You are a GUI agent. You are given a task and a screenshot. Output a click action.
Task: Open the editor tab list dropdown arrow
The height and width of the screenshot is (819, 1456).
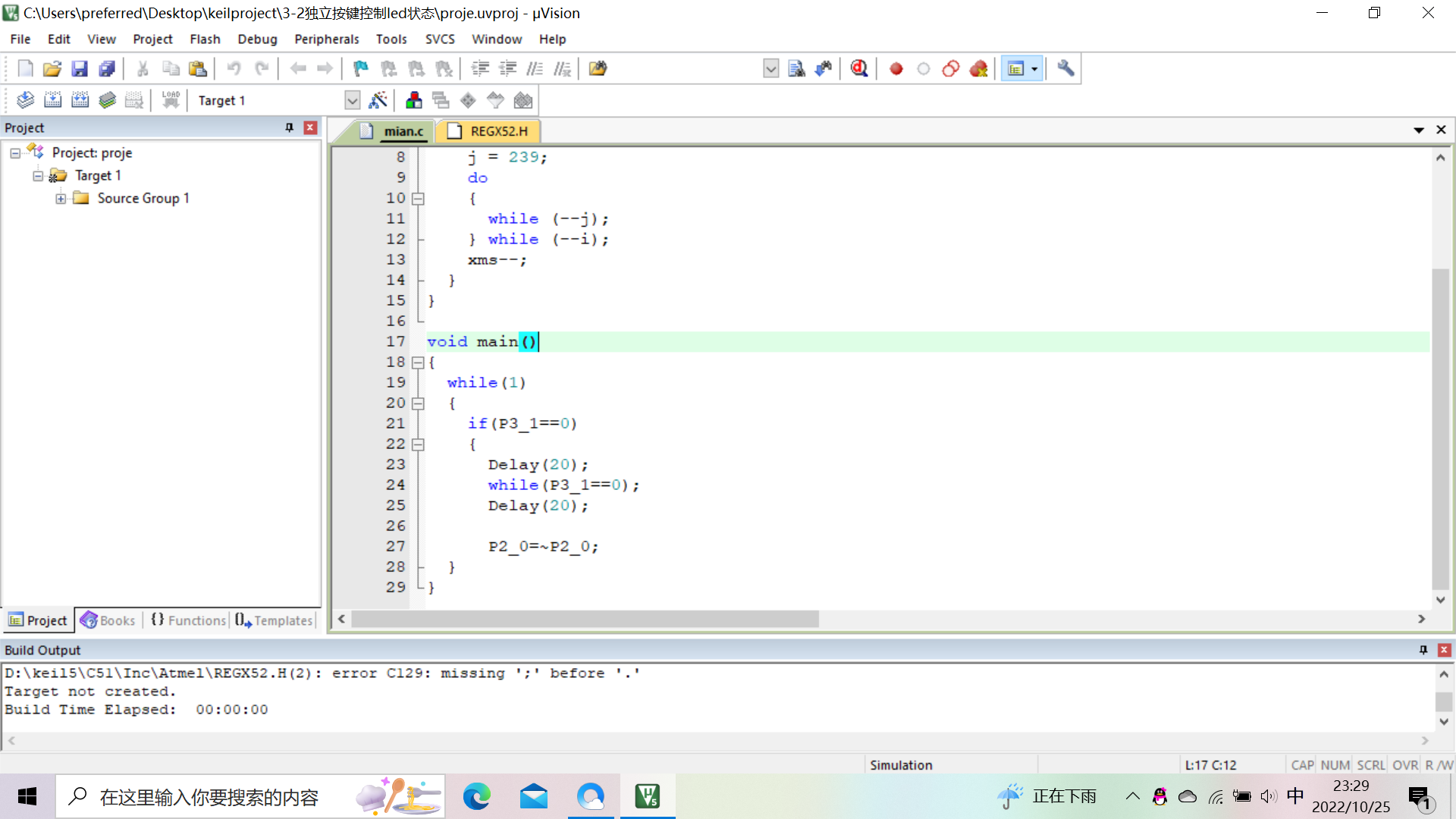pos(1418,130)
